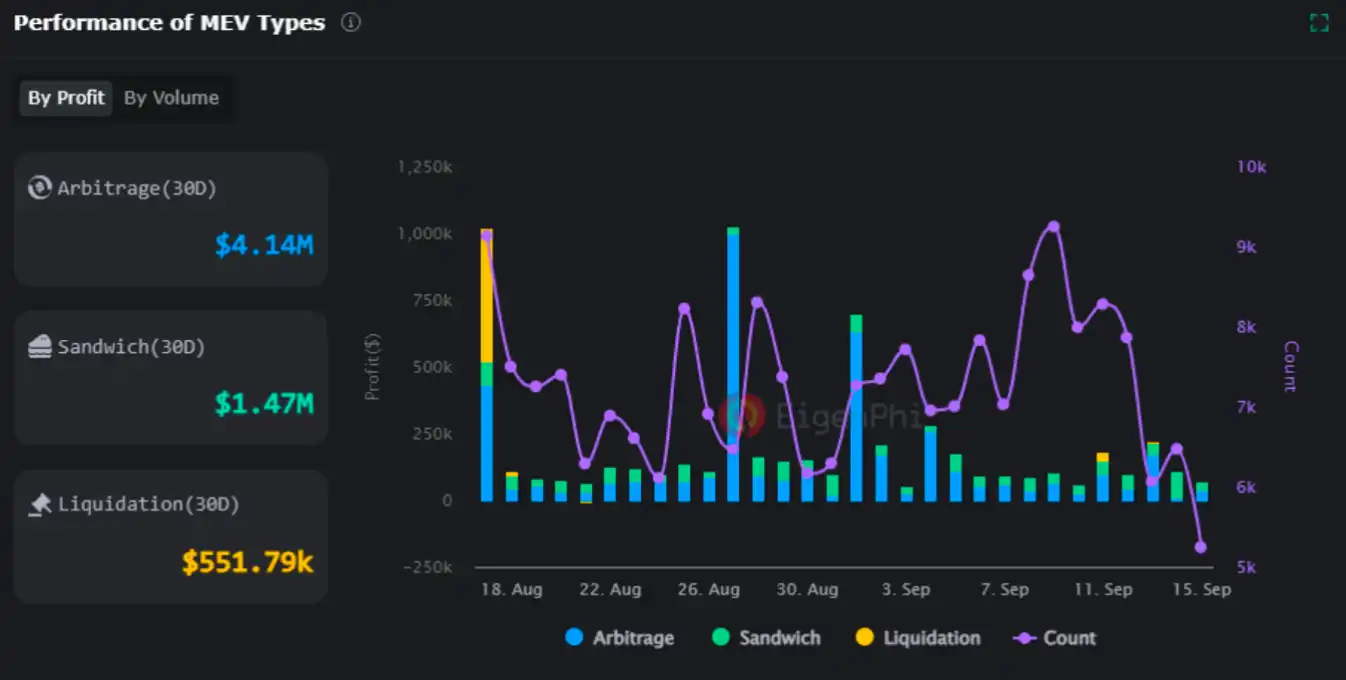The image size is (1346, 680).
Task: Click the fullscreen expand icon
Action: [1319, 23]
